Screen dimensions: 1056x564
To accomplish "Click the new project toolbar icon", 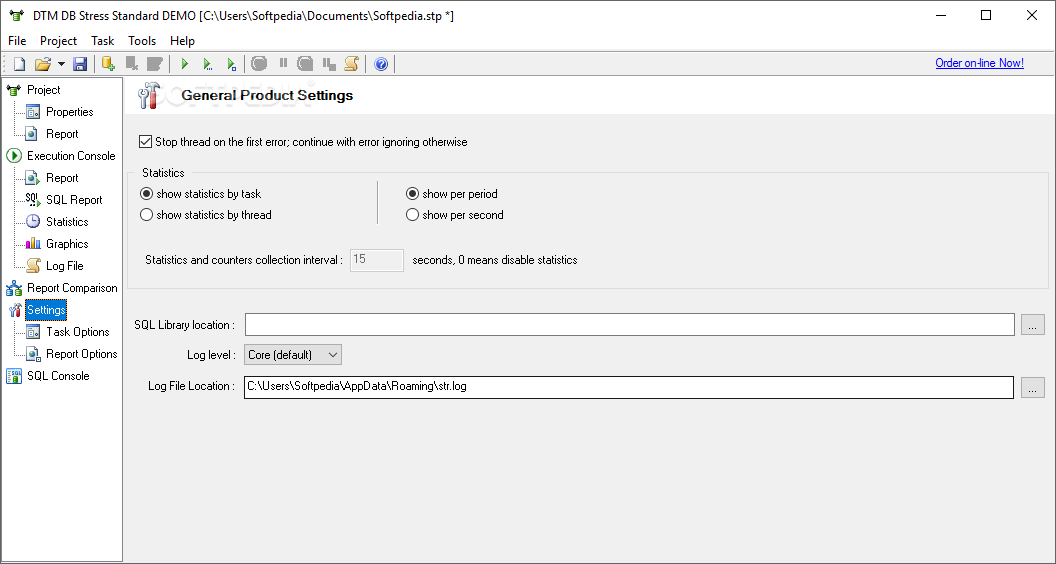I will point(20,64).
